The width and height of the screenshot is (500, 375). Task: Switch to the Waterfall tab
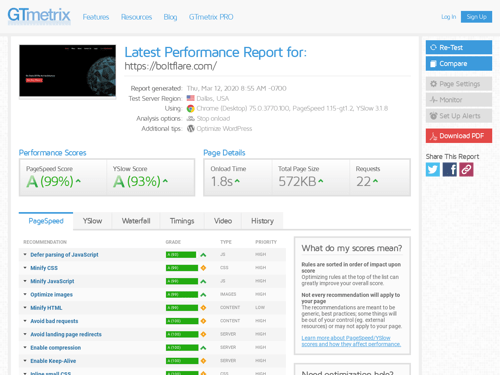(136, 221)
